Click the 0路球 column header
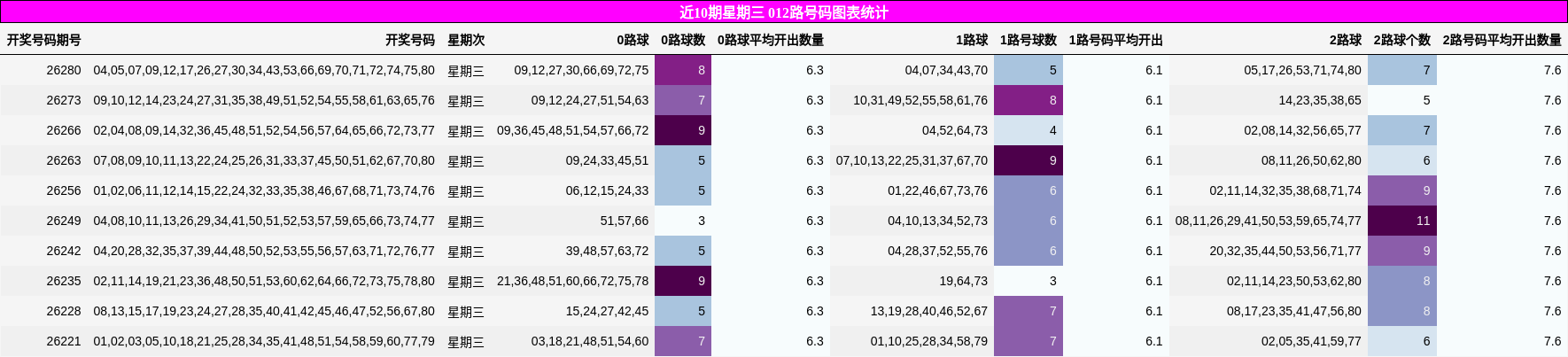 click(633, 40)
